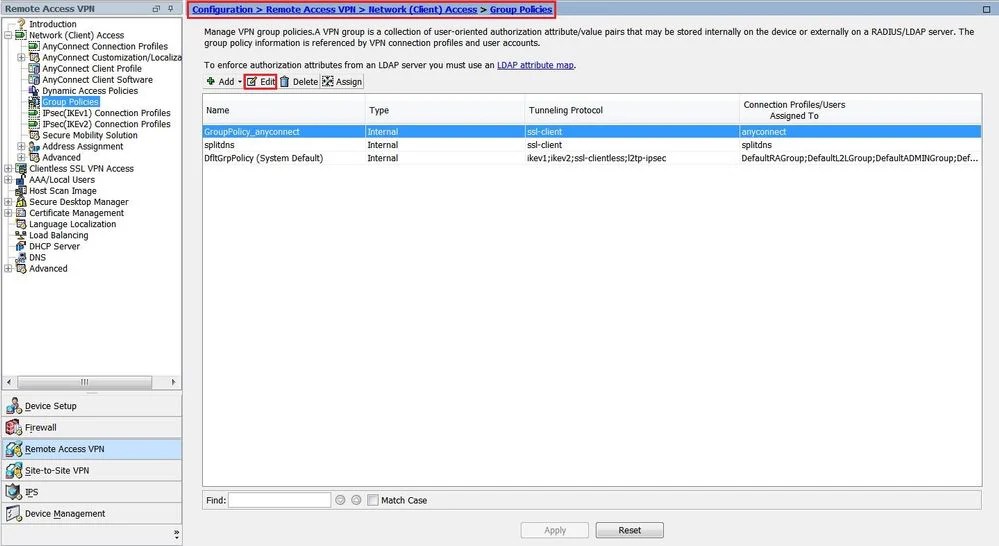Viewport: 999px width, 546px height.
Task: Click Add group policy button
Action: (220, 82)
